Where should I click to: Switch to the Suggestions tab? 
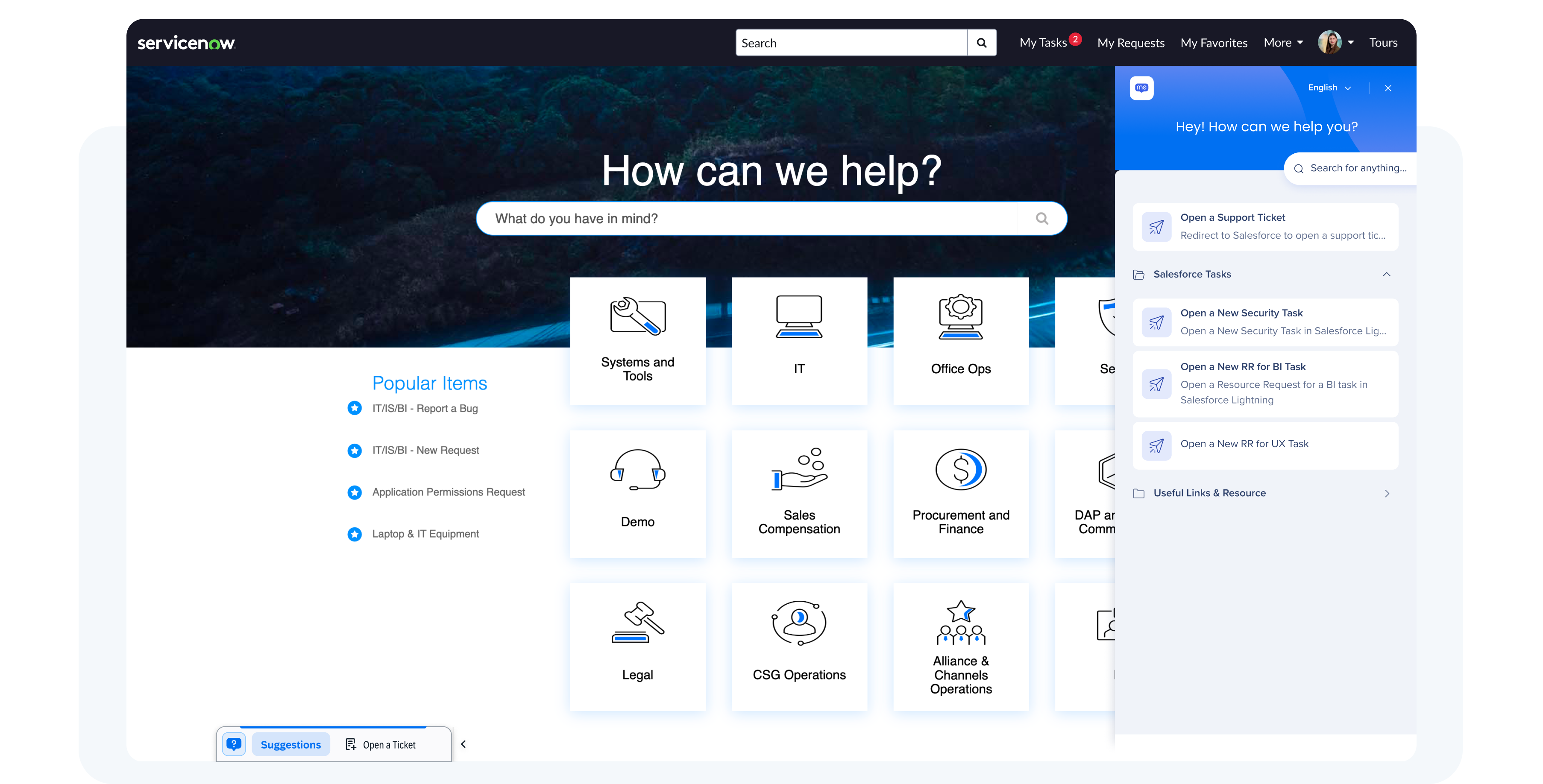tap(290, 744)
